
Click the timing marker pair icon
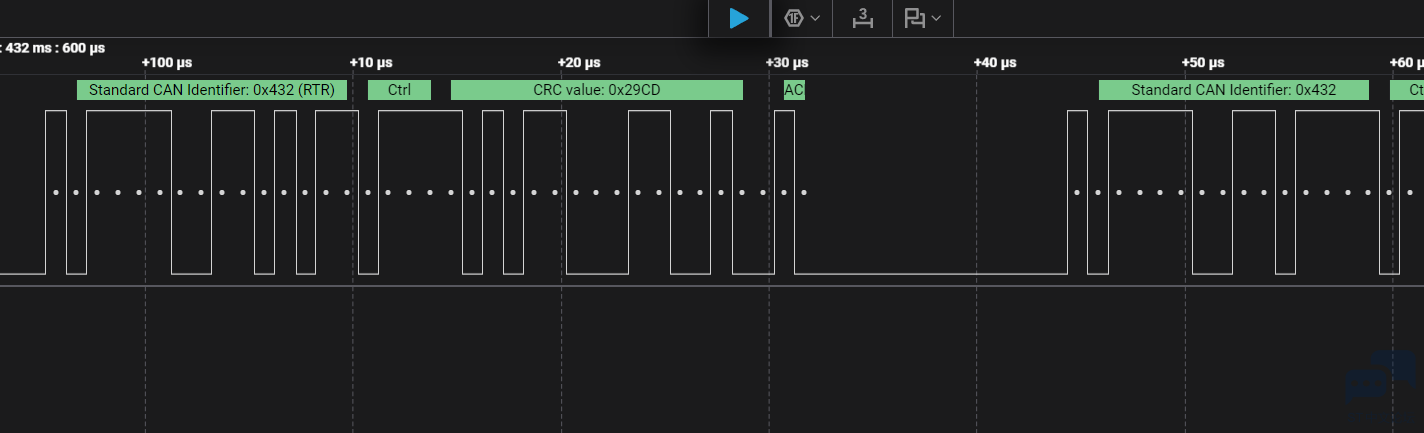[x=913, y=18]
